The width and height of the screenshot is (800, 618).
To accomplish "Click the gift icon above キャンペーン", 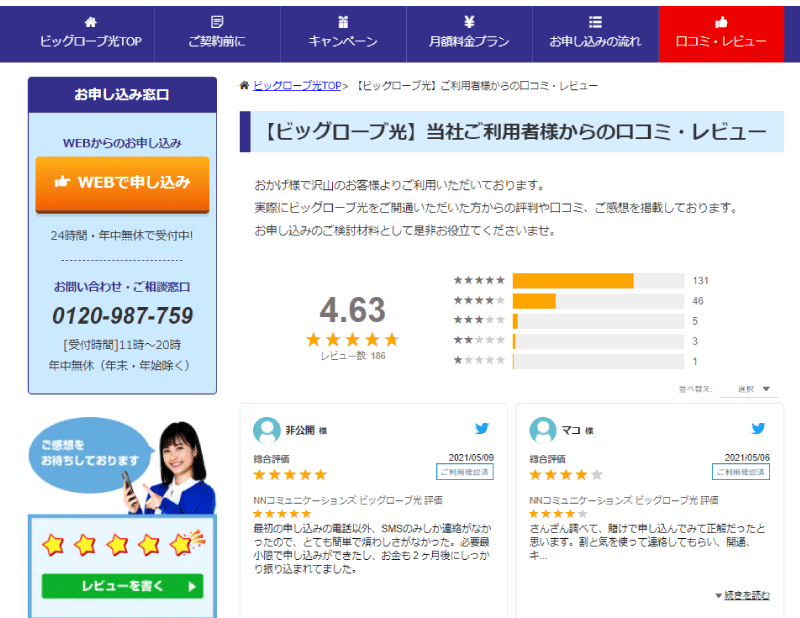I will [x=343, y=22].
